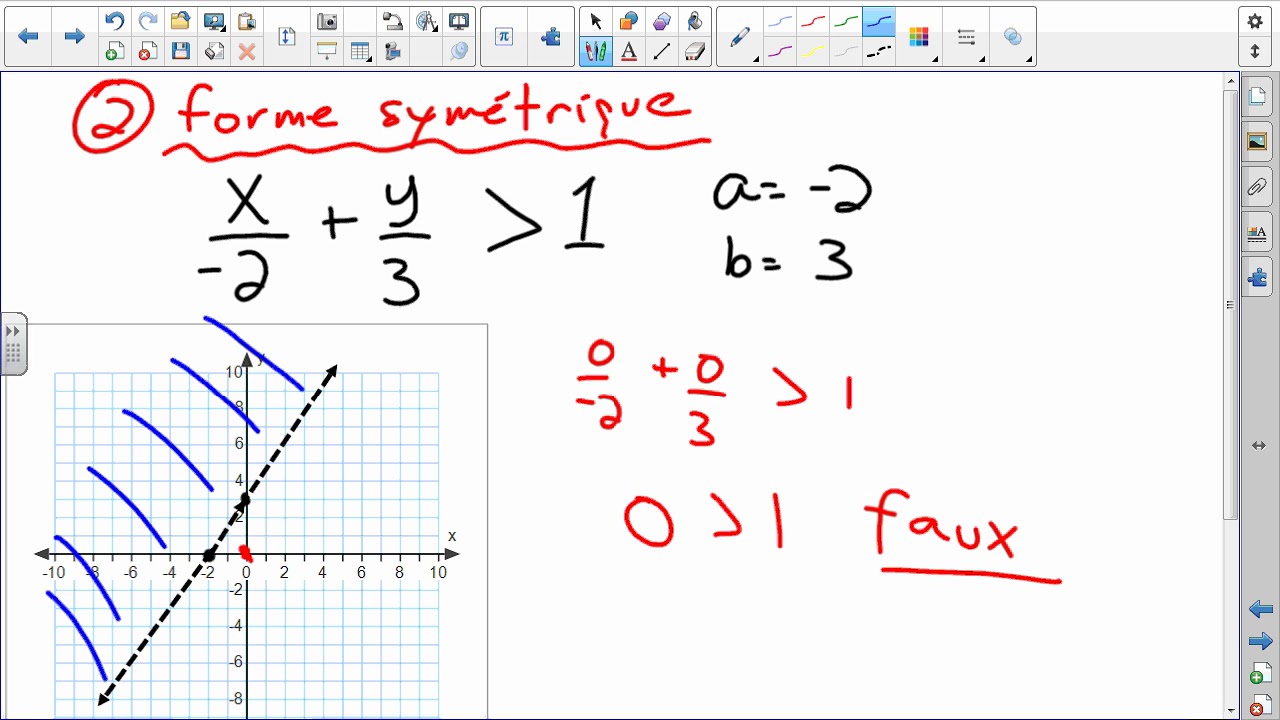The width and height of the screenshot is (1280, 720).
Task: Select the Fill paint bucket tool
Action: tap(695, 21)
